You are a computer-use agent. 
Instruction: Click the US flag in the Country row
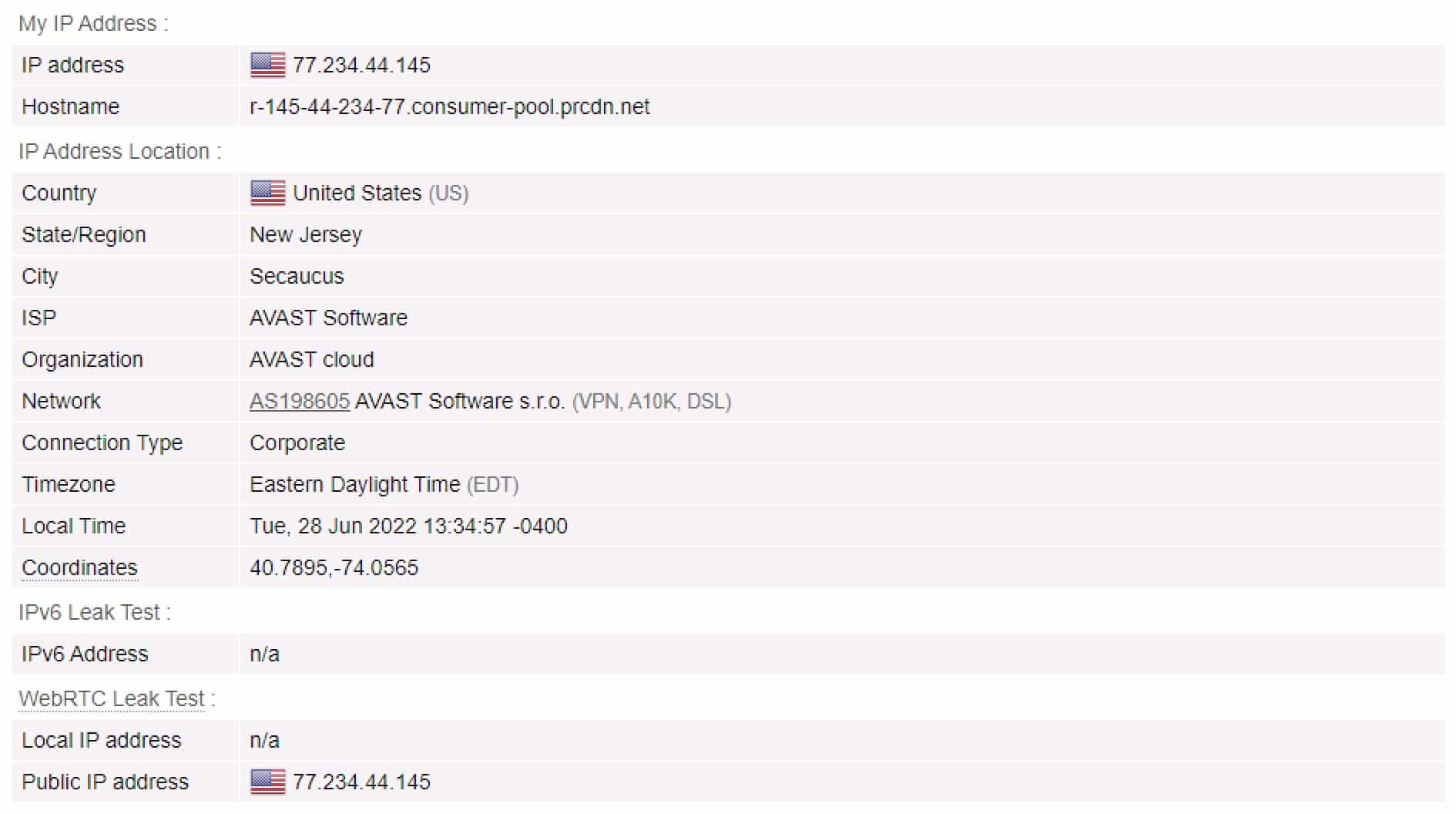pos(267,193)
